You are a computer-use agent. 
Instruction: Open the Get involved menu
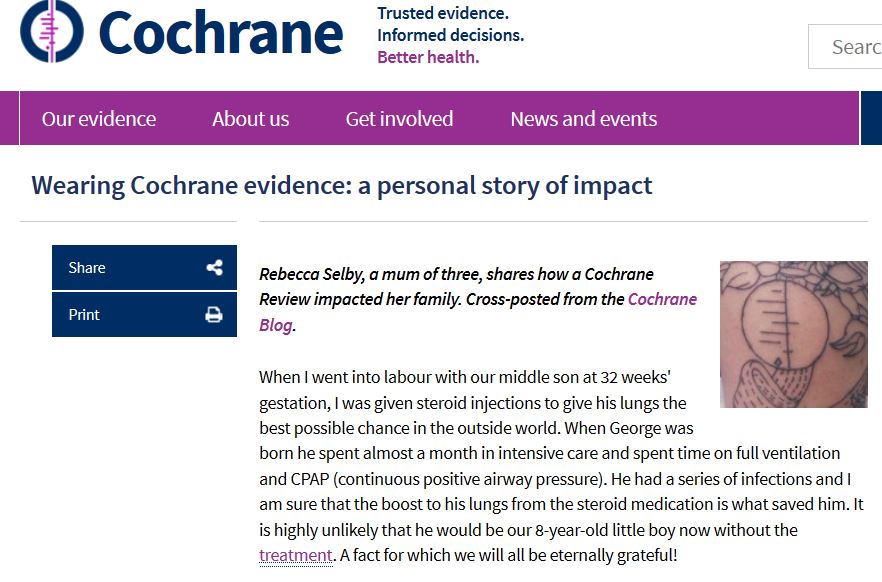coord(399,119)
